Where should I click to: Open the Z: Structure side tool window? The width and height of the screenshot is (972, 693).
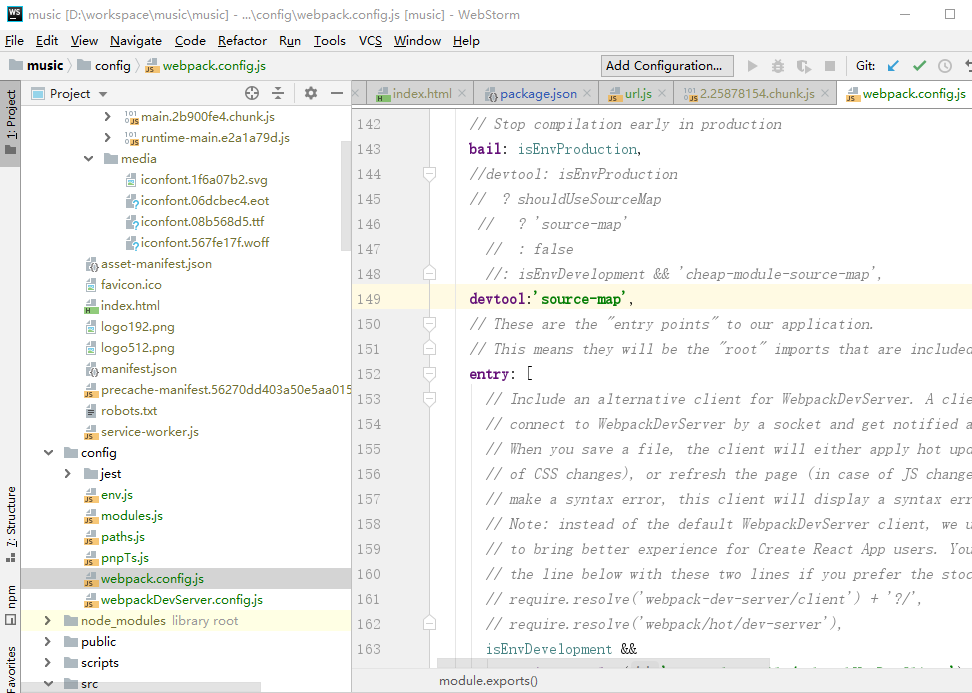tap(11, 524)
